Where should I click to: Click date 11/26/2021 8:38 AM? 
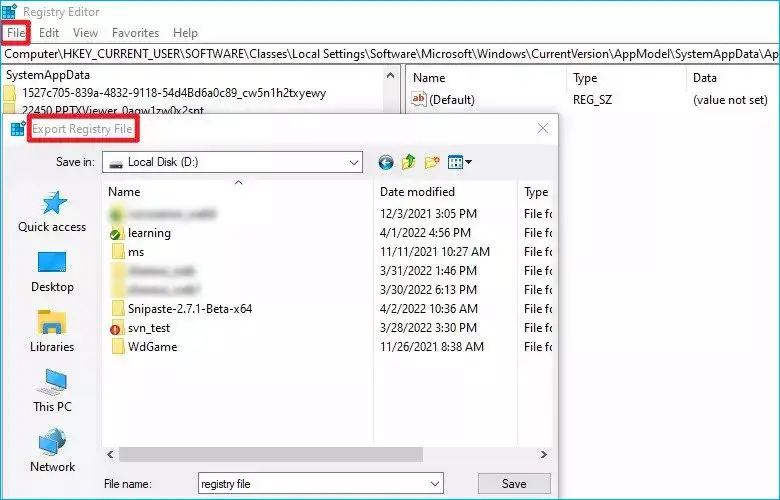[x=432, y=347]
